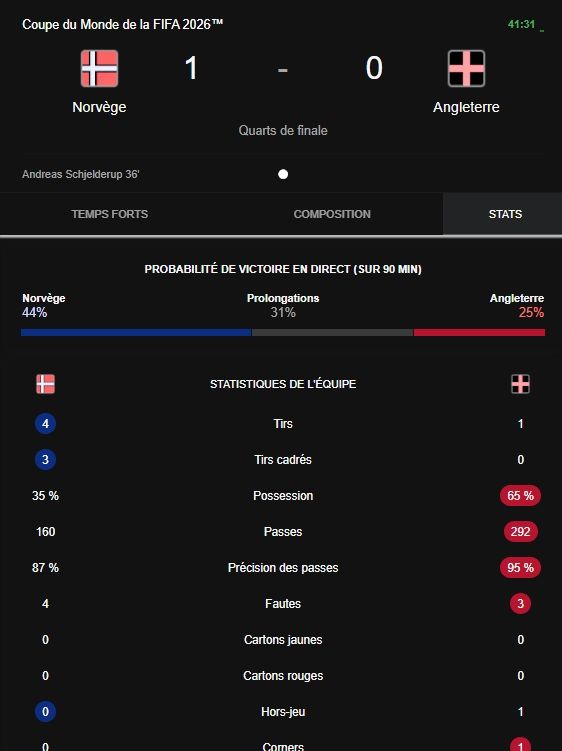
Task: Click small England flag above team stats
Action: click(x=520, y=384)
